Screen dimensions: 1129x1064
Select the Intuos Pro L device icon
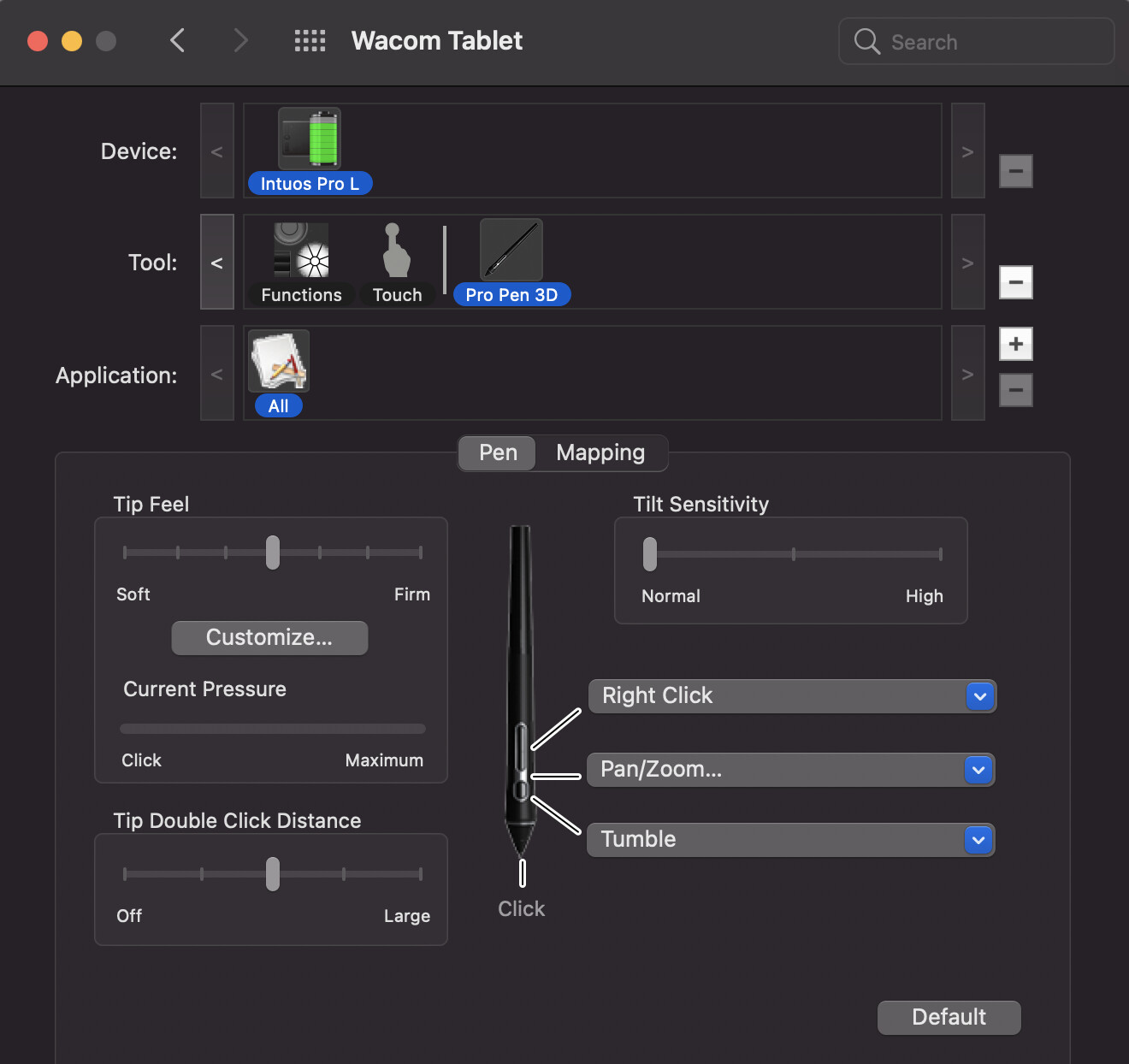310,139
